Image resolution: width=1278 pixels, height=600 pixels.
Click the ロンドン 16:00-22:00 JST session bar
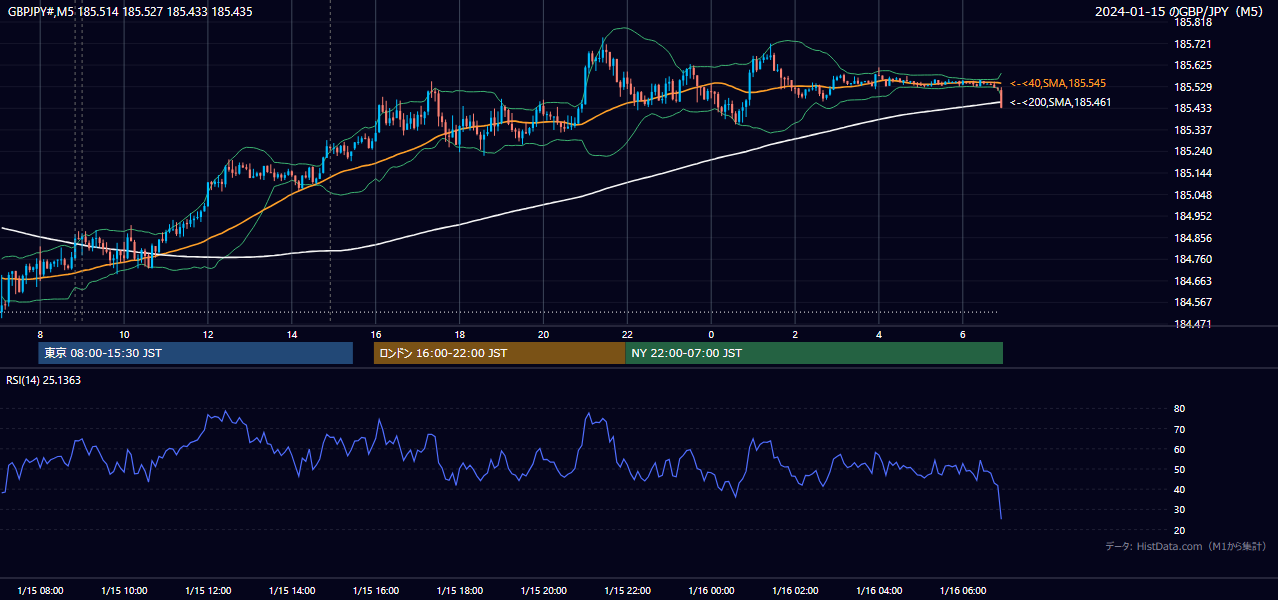[499, 353]
